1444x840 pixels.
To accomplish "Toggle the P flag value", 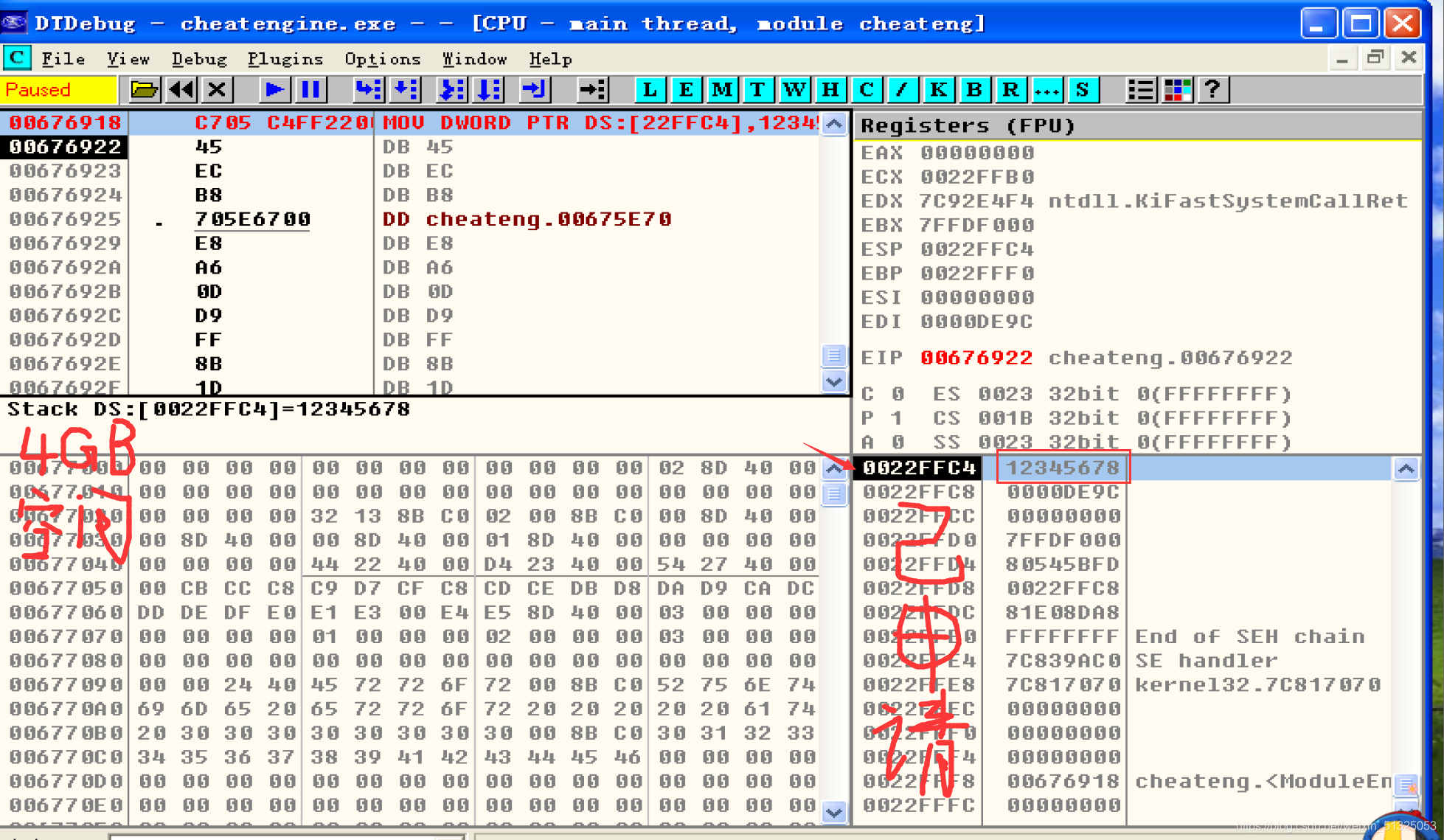I will pyautogui.click(x=897, y=418).
